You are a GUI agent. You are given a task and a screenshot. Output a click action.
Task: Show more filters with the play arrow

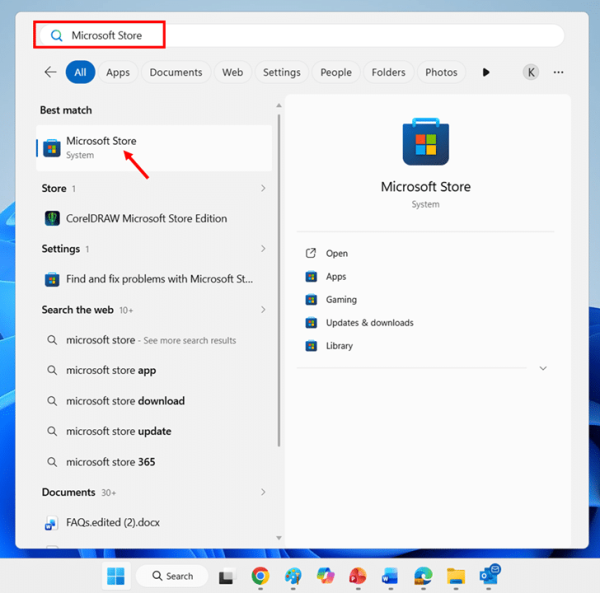[486, 72]
